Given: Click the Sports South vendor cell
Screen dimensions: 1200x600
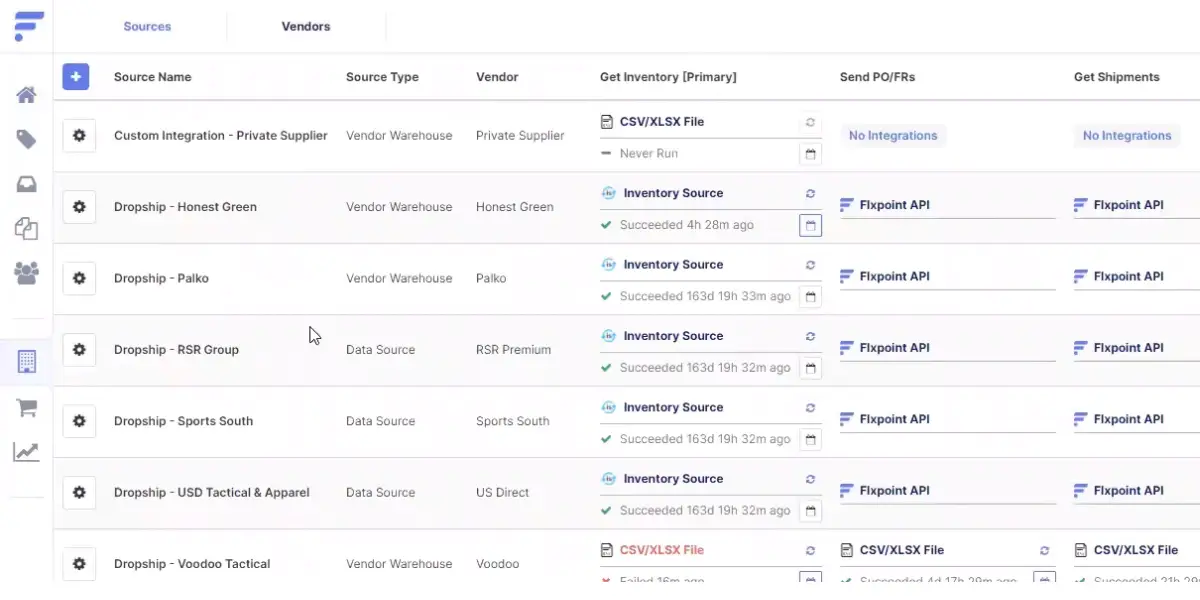Looking at the screenshot, I should click(512, 421).
